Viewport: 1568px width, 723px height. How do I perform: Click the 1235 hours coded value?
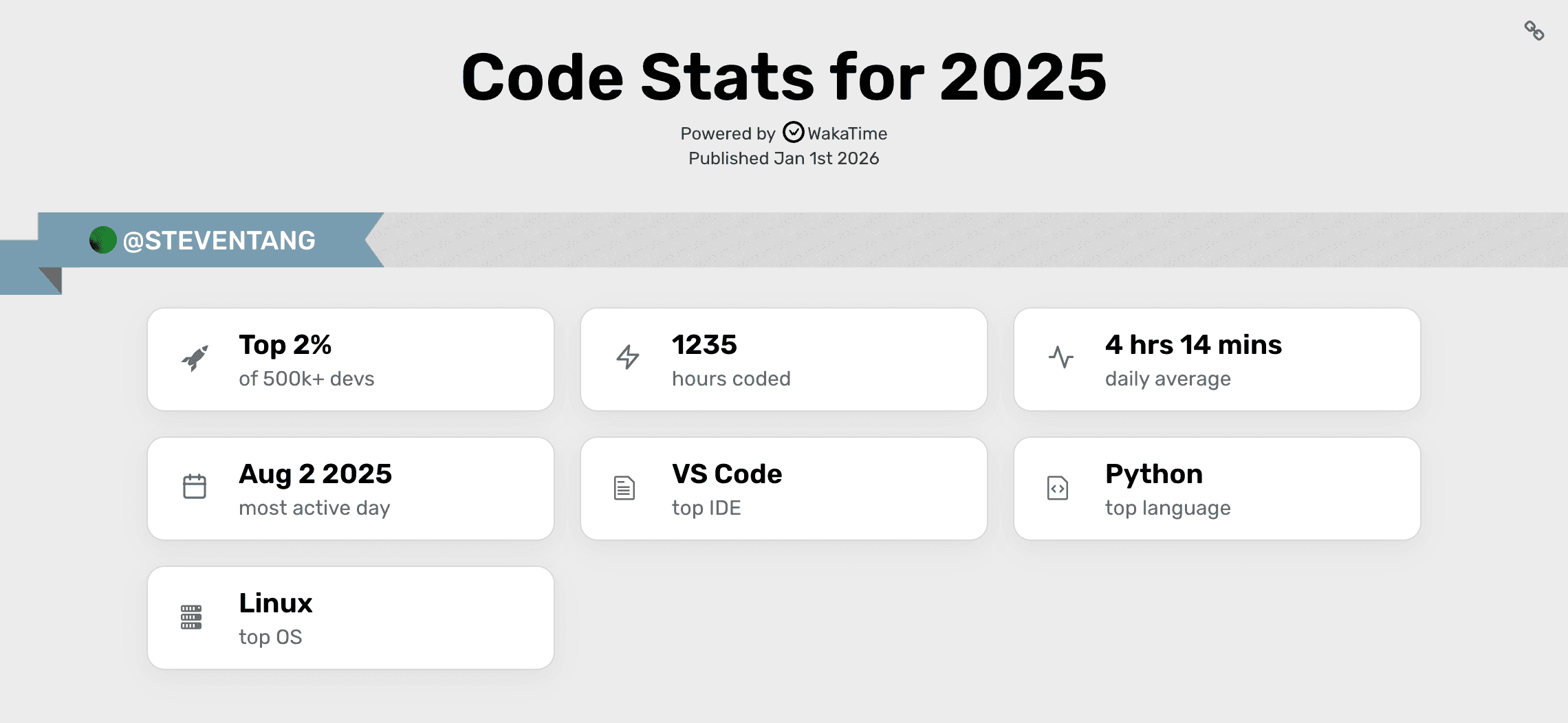[704, 345]
